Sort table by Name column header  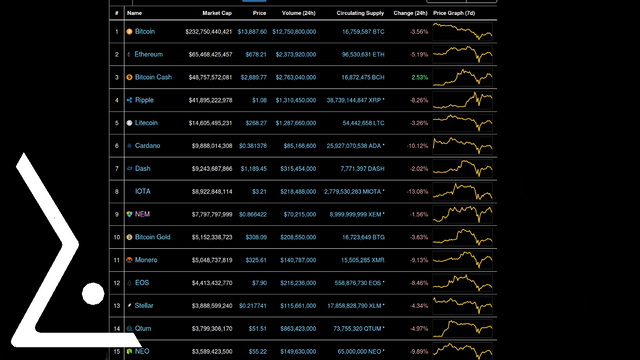coord(134,13)
